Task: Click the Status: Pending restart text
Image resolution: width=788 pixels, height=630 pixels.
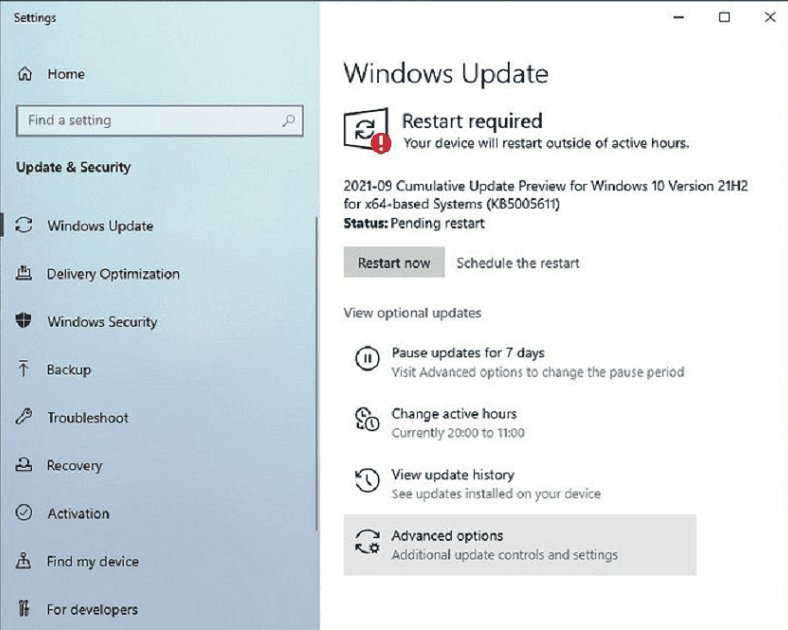Action: click(x=414, y=224)
